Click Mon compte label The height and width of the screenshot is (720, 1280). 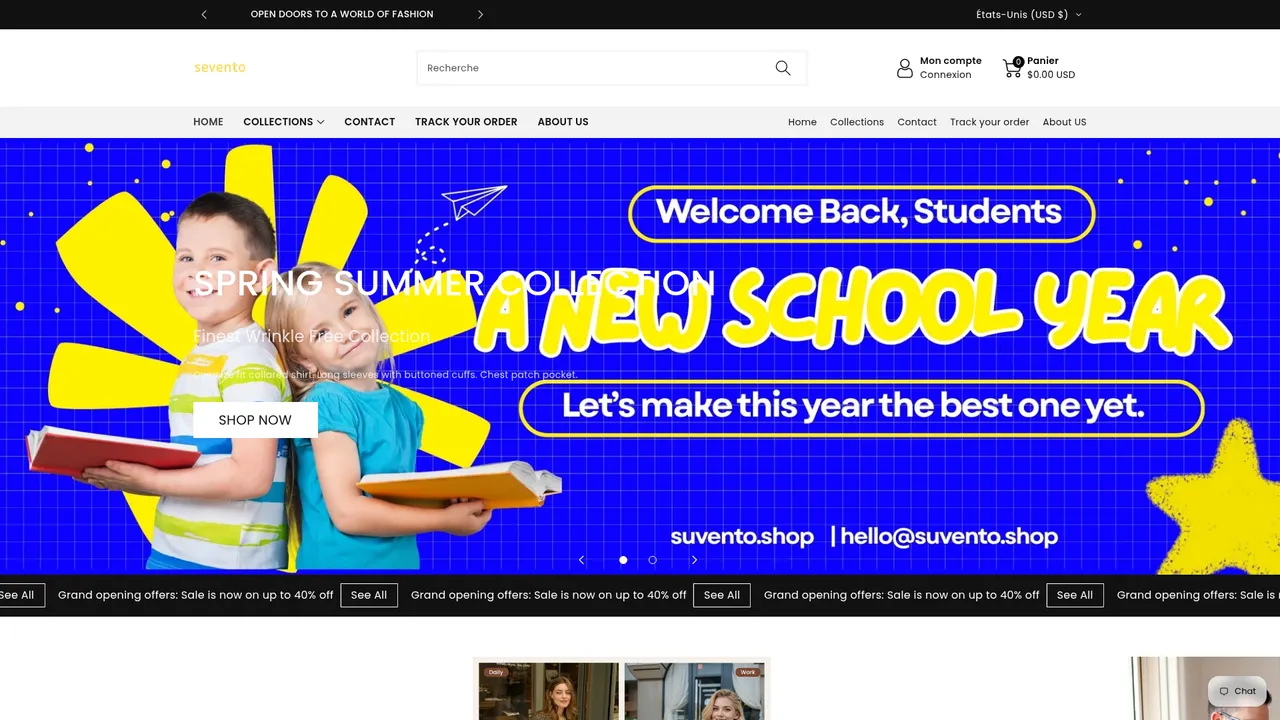[x=951, y=61]
